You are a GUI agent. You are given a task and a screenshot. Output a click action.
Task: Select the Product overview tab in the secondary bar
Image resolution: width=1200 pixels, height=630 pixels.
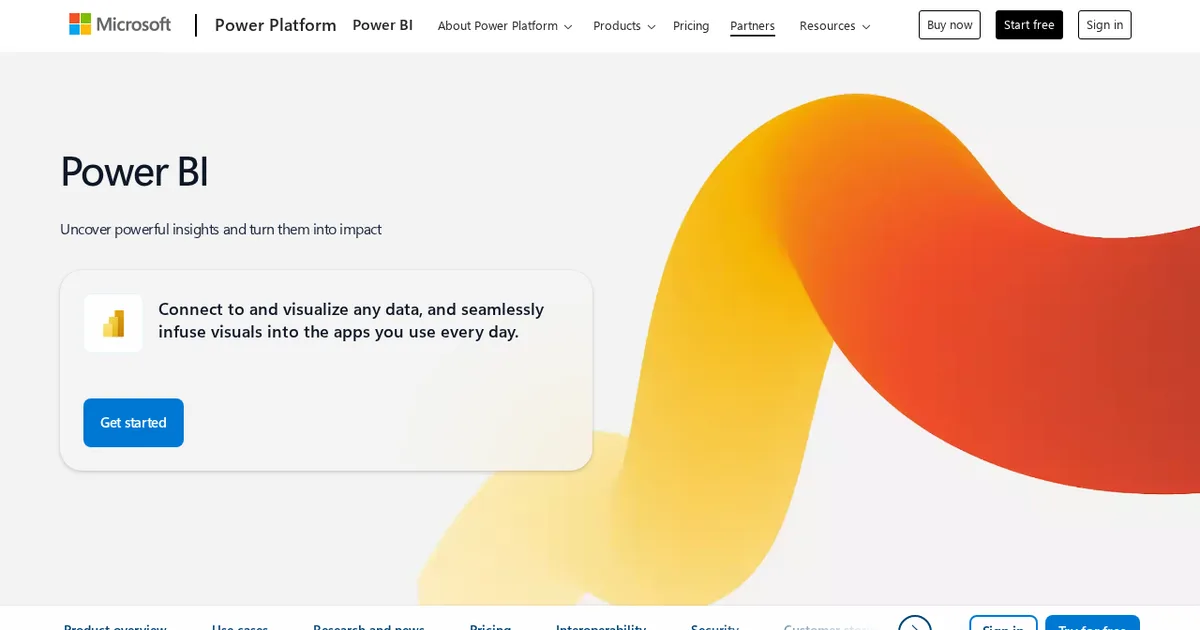click(115, 626)
